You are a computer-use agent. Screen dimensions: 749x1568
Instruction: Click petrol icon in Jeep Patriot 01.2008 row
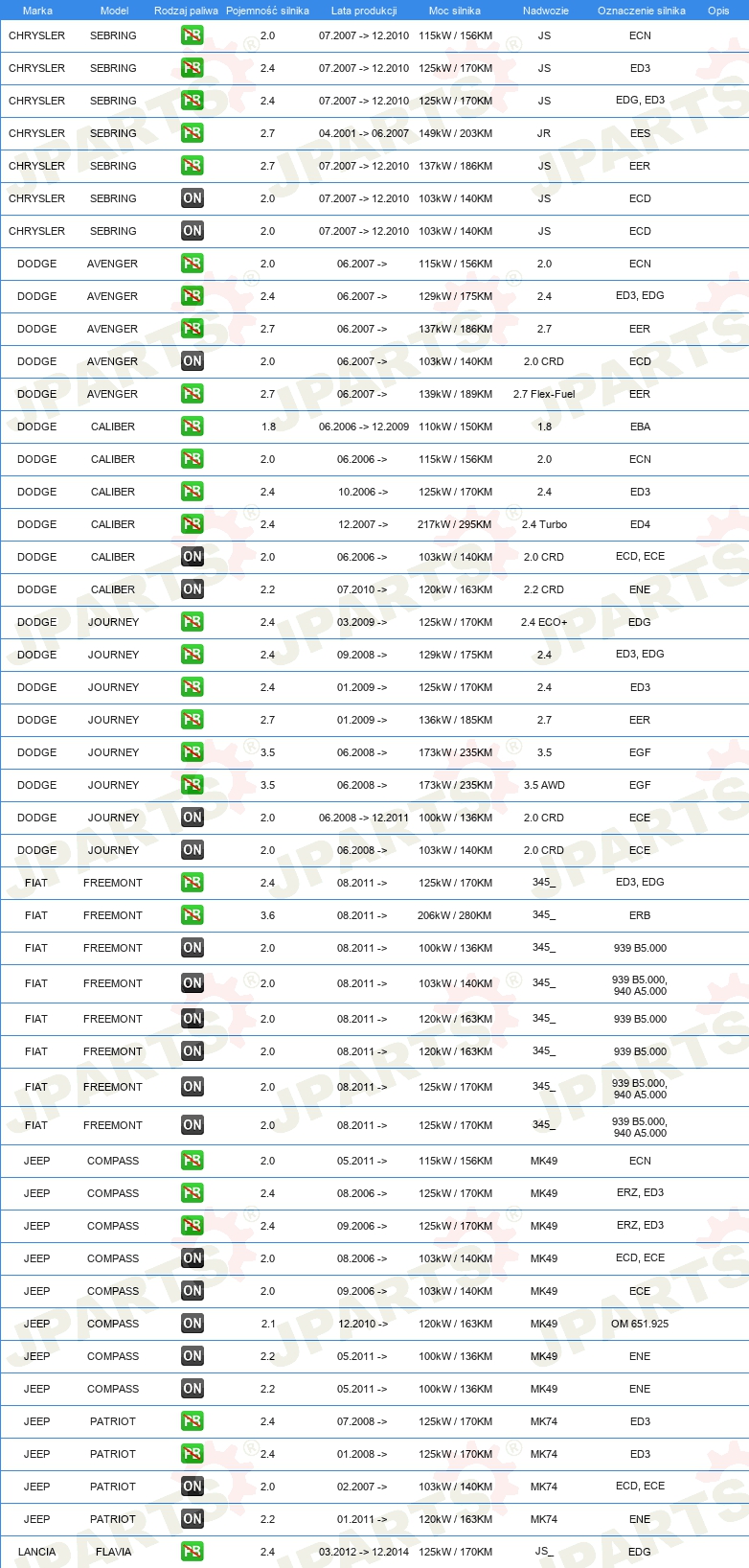click(x=193, y=1454)
